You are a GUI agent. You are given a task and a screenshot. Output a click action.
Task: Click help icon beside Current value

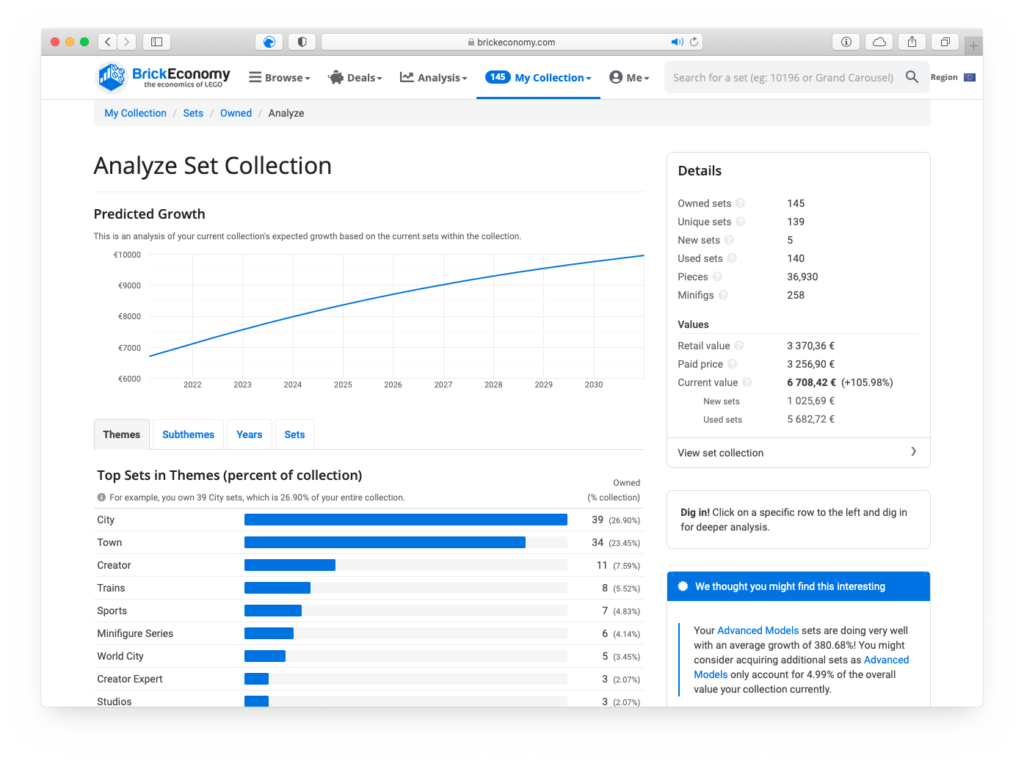click(x=746, y=383)
